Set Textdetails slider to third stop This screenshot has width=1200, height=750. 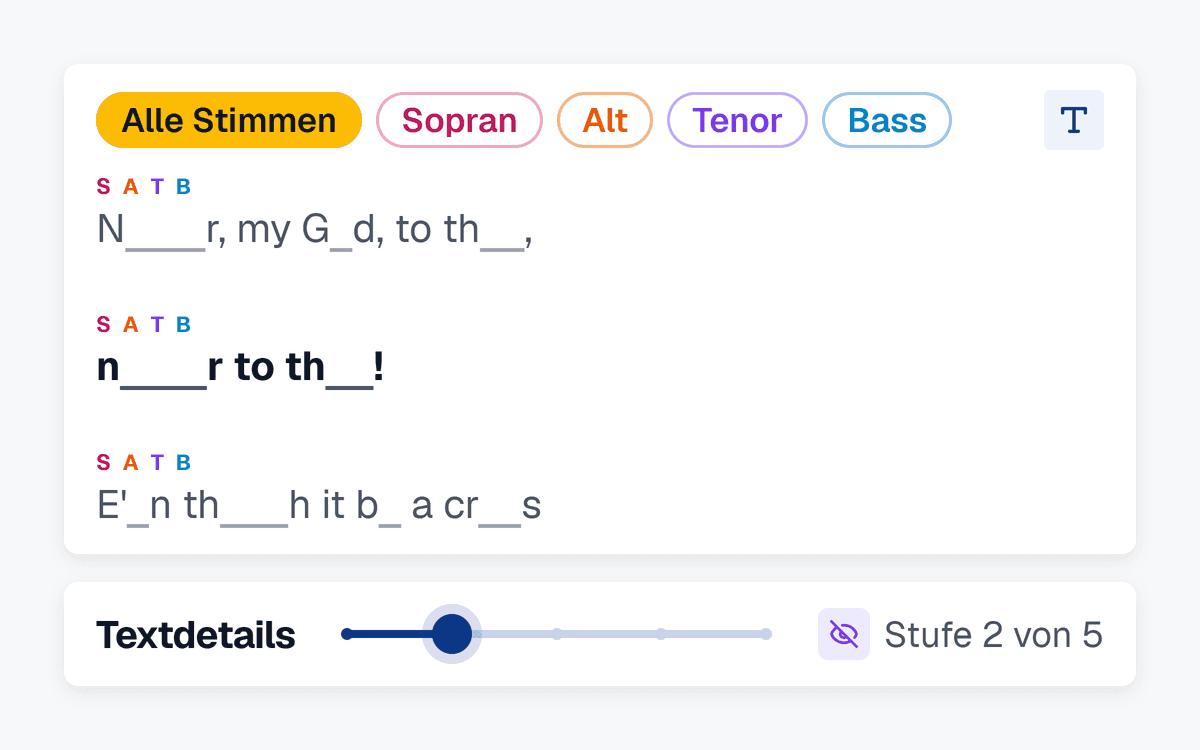pyautogui.click(x=557, y=634)
